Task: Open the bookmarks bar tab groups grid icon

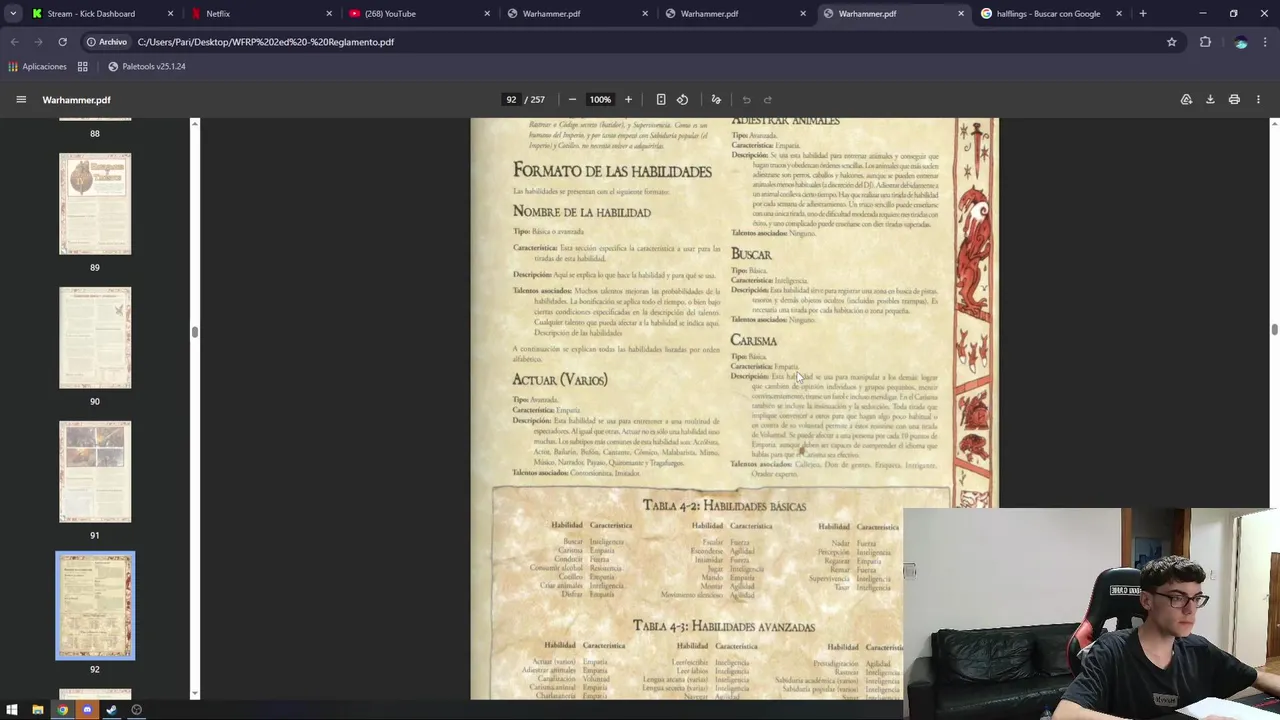Action: click(83, 66)
